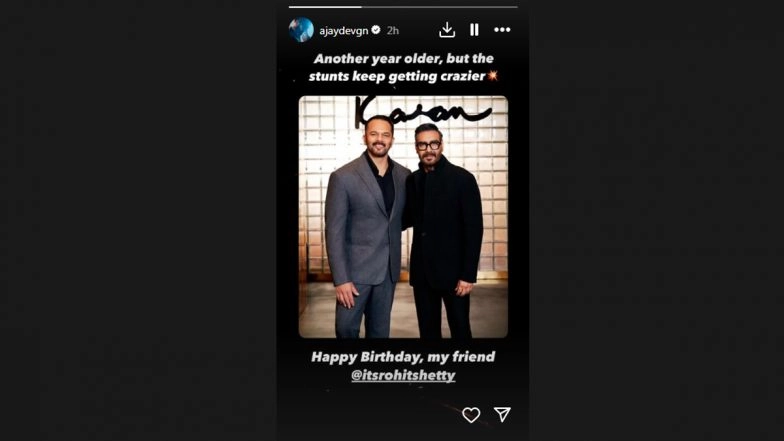Download the story using the download icon
The height and width of the screenshot is (441, 784).
(447, 30)
